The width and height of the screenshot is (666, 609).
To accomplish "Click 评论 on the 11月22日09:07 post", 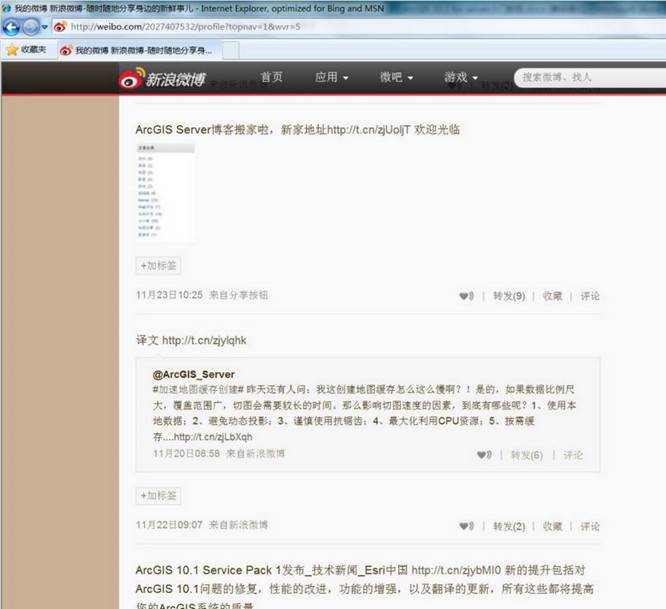I will pyautogui.click(x=590, y=527).
